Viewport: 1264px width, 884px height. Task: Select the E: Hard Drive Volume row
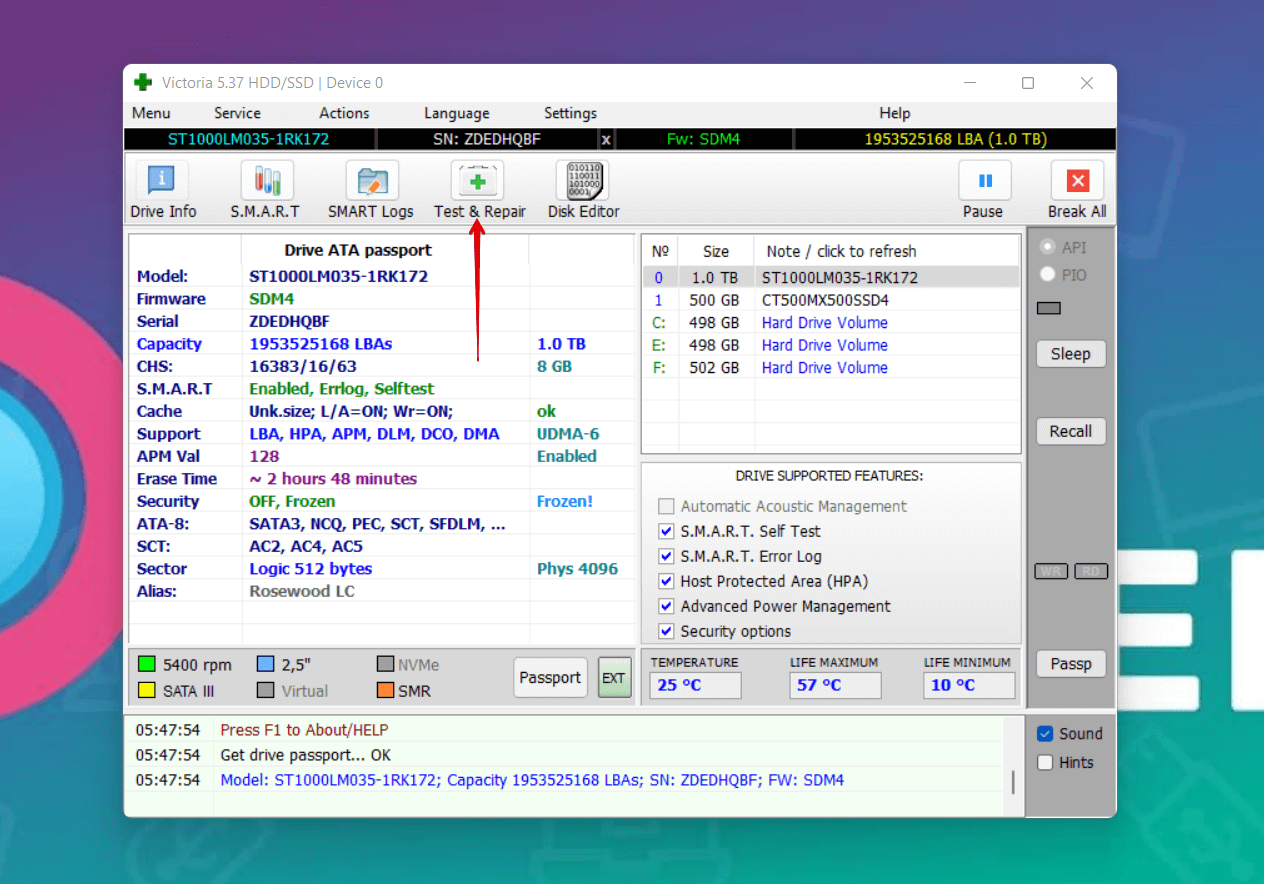(x=831, y=345)
